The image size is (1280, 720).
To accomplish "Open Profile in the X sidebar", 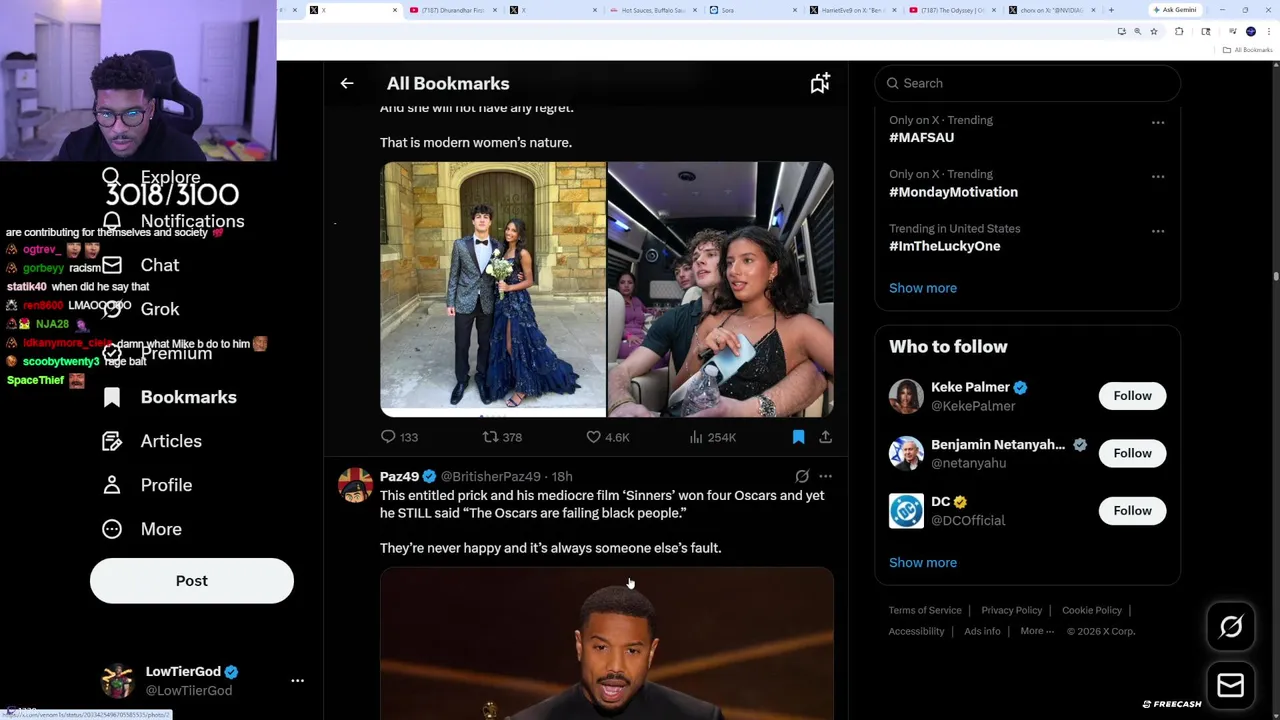I will (147, 485).
